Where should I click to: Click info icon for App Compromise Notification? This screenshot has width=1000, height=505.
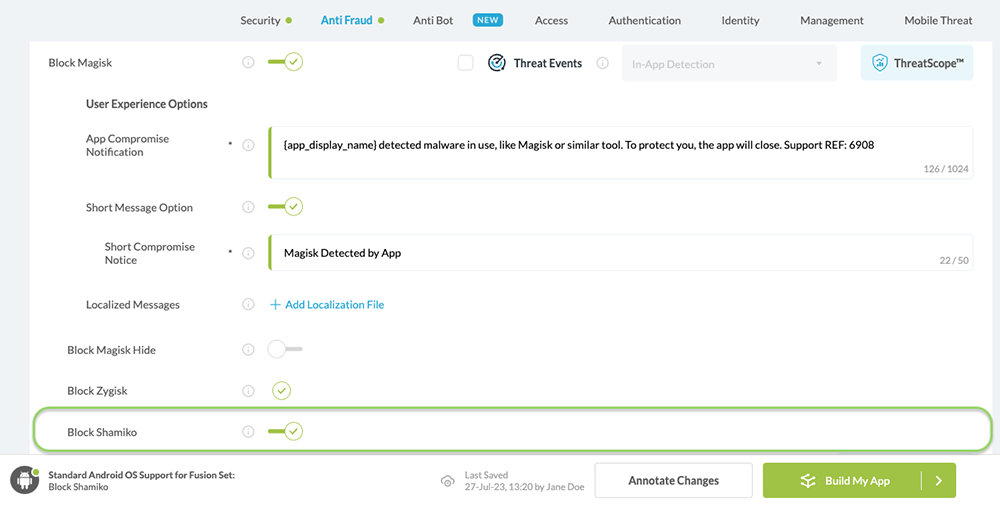click(x=248, y=145)
